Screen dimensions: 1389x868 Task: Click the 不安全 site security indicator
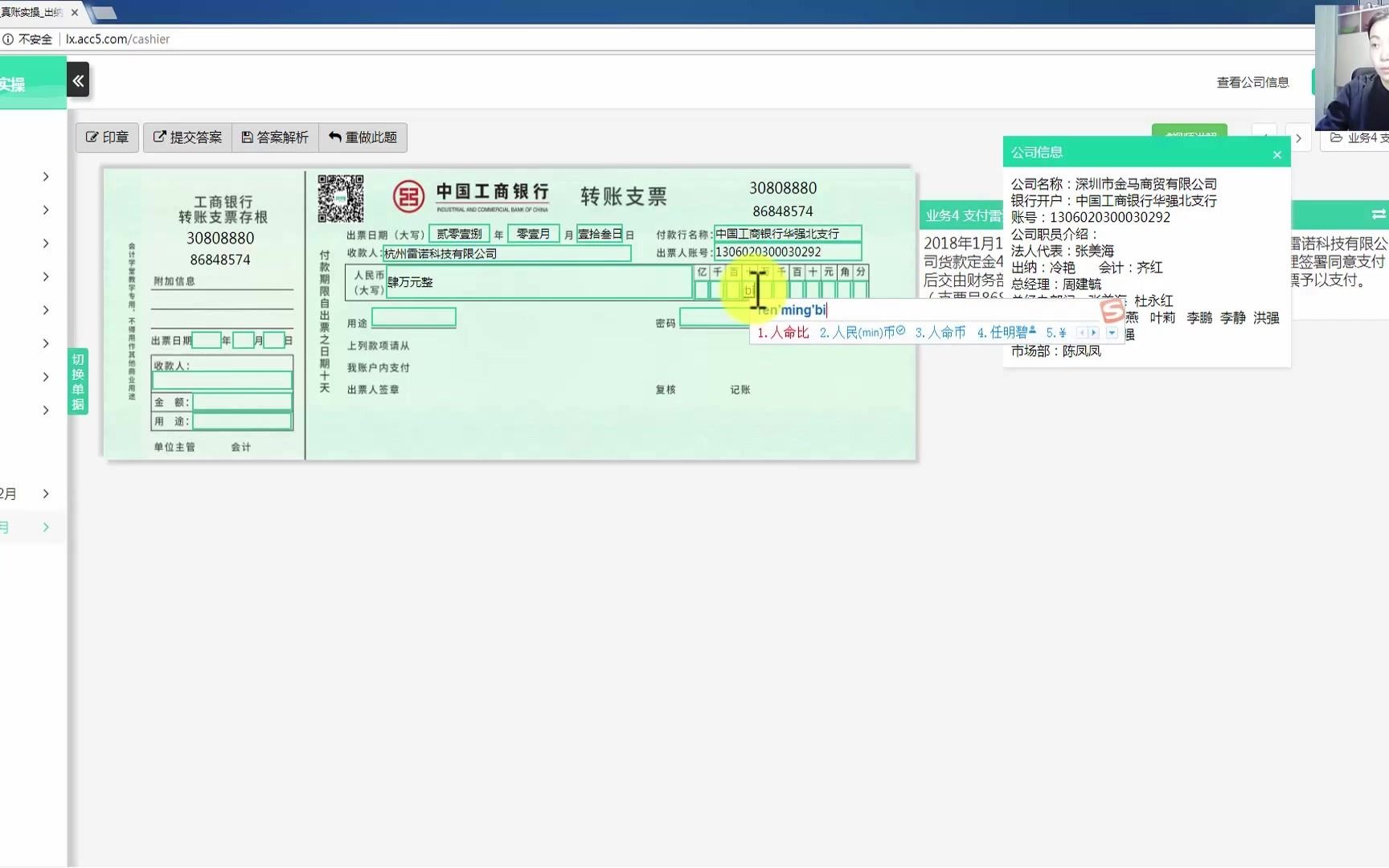[x=27, y=39]
